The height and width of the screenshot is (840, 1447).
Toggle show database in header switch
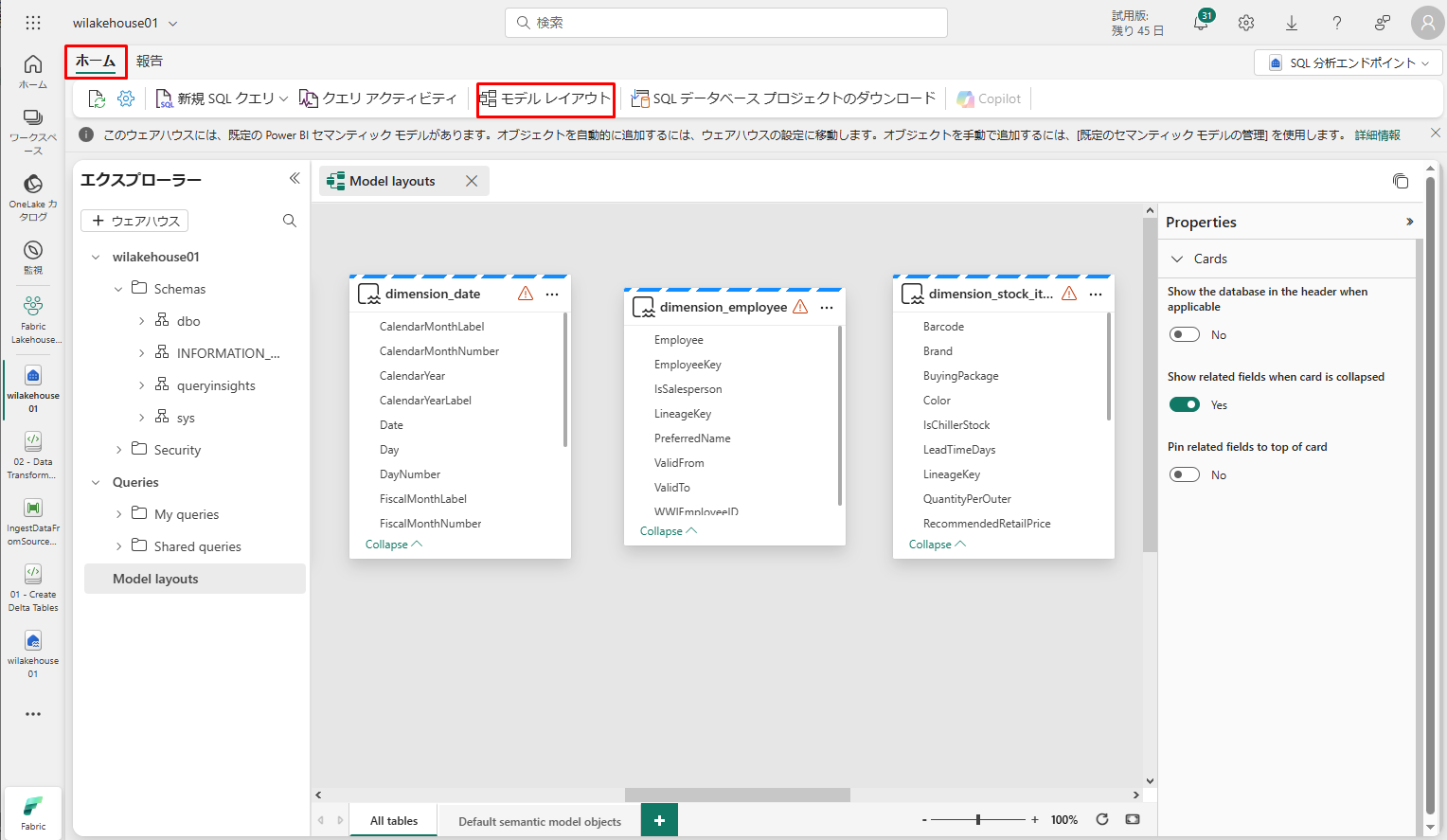(x=1185, y=334)
